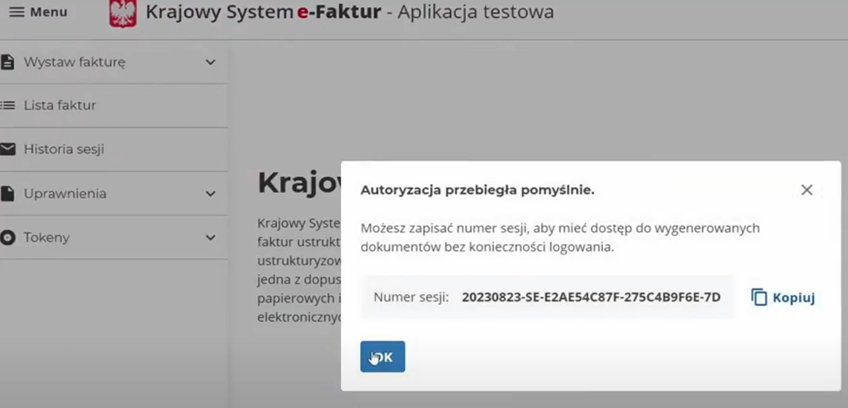This screenshot has height=408, width=848.
Task: Select the Tokeny sidebar label
Action: click(47, 238)
